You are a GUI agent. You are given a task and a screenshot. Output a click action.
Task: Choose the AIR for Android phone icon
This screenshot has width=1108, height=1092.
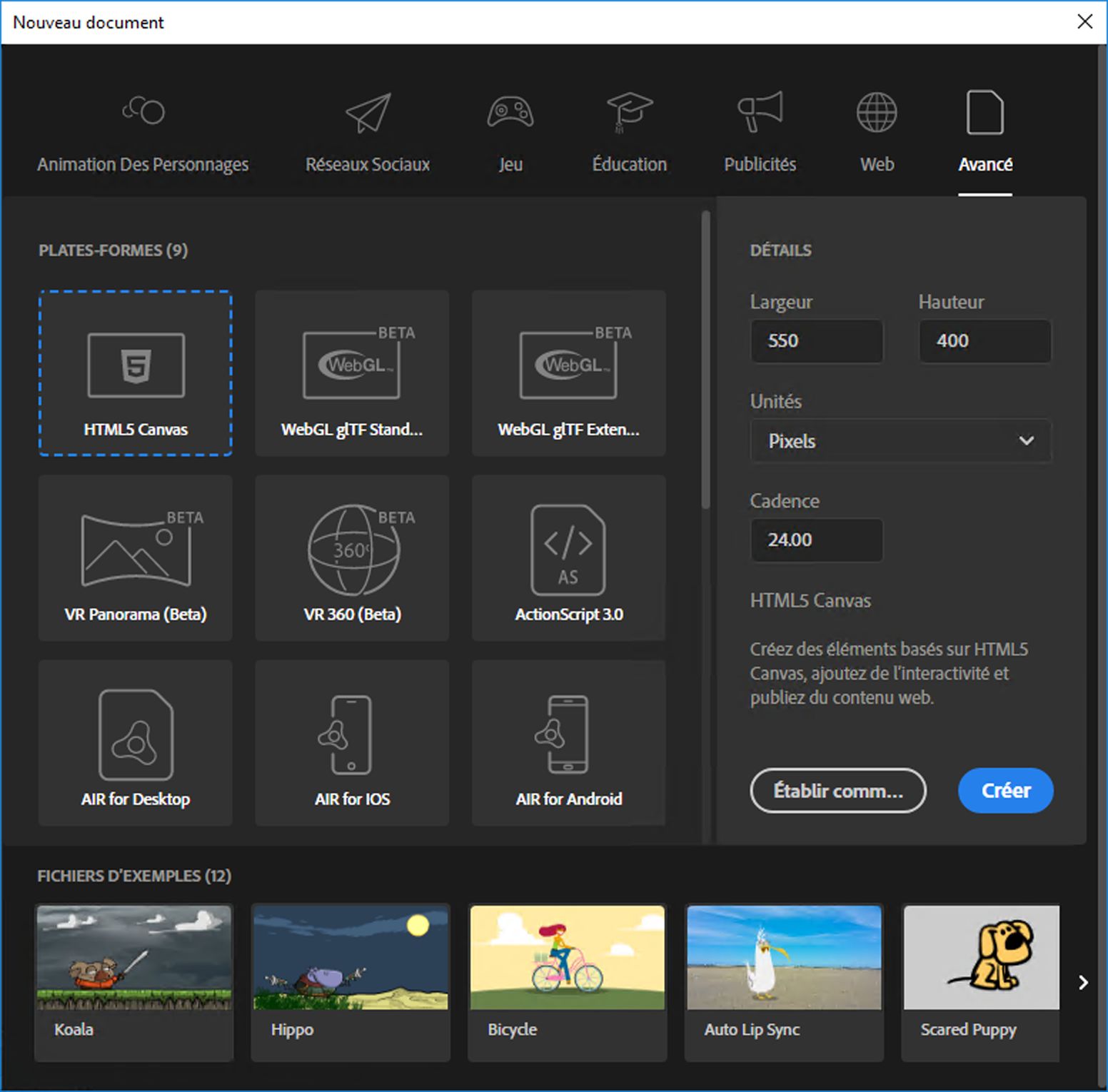(563, 734)
